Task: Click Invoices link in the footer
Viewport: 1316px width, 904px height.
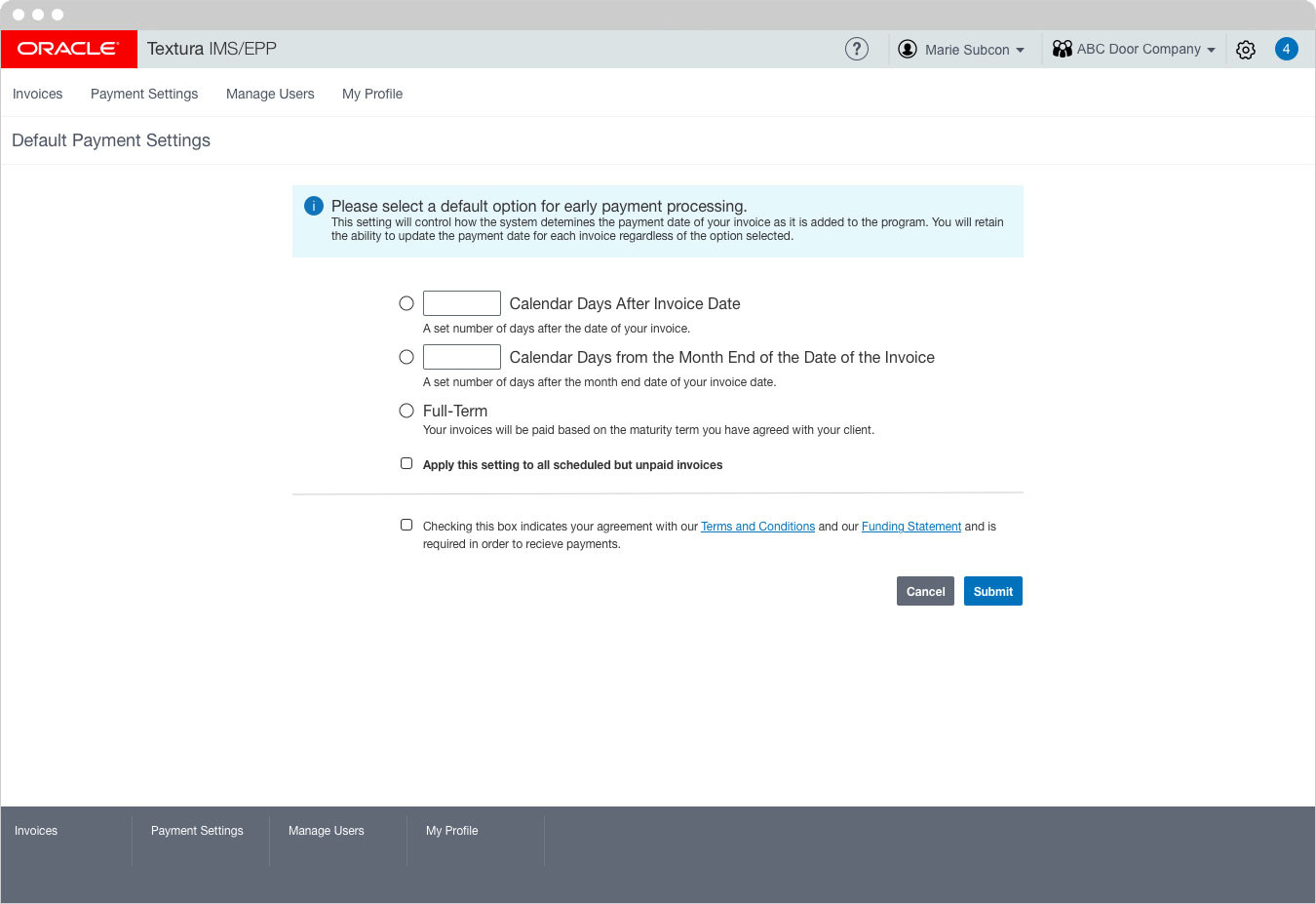Action: [x=36, y=831]
